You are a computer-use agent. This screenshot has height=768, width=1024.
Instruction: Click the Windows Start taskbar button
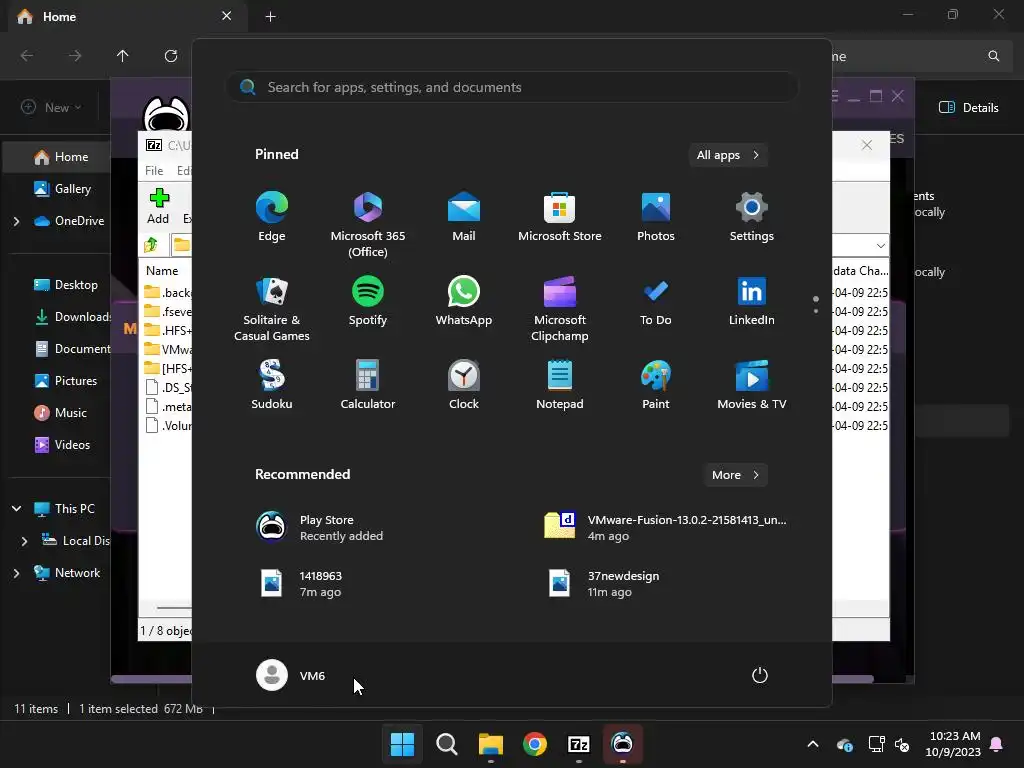[402, 743]
